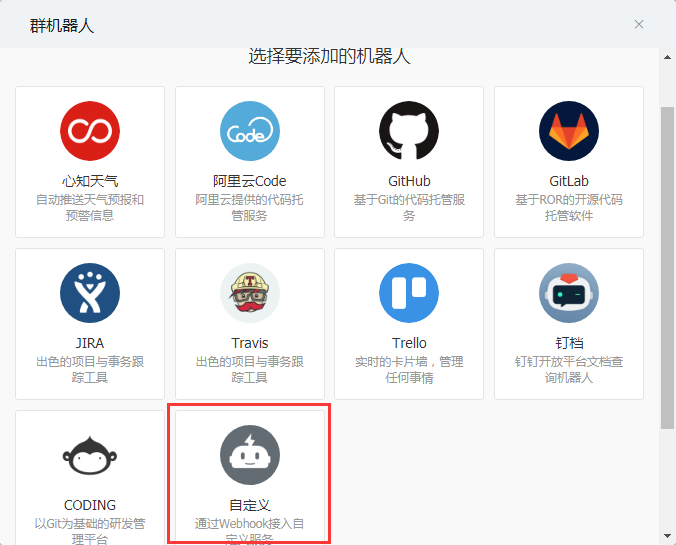The image size is (676, 545).
Task: Choose the JIRA robot icon
Action: click(90, 293)
